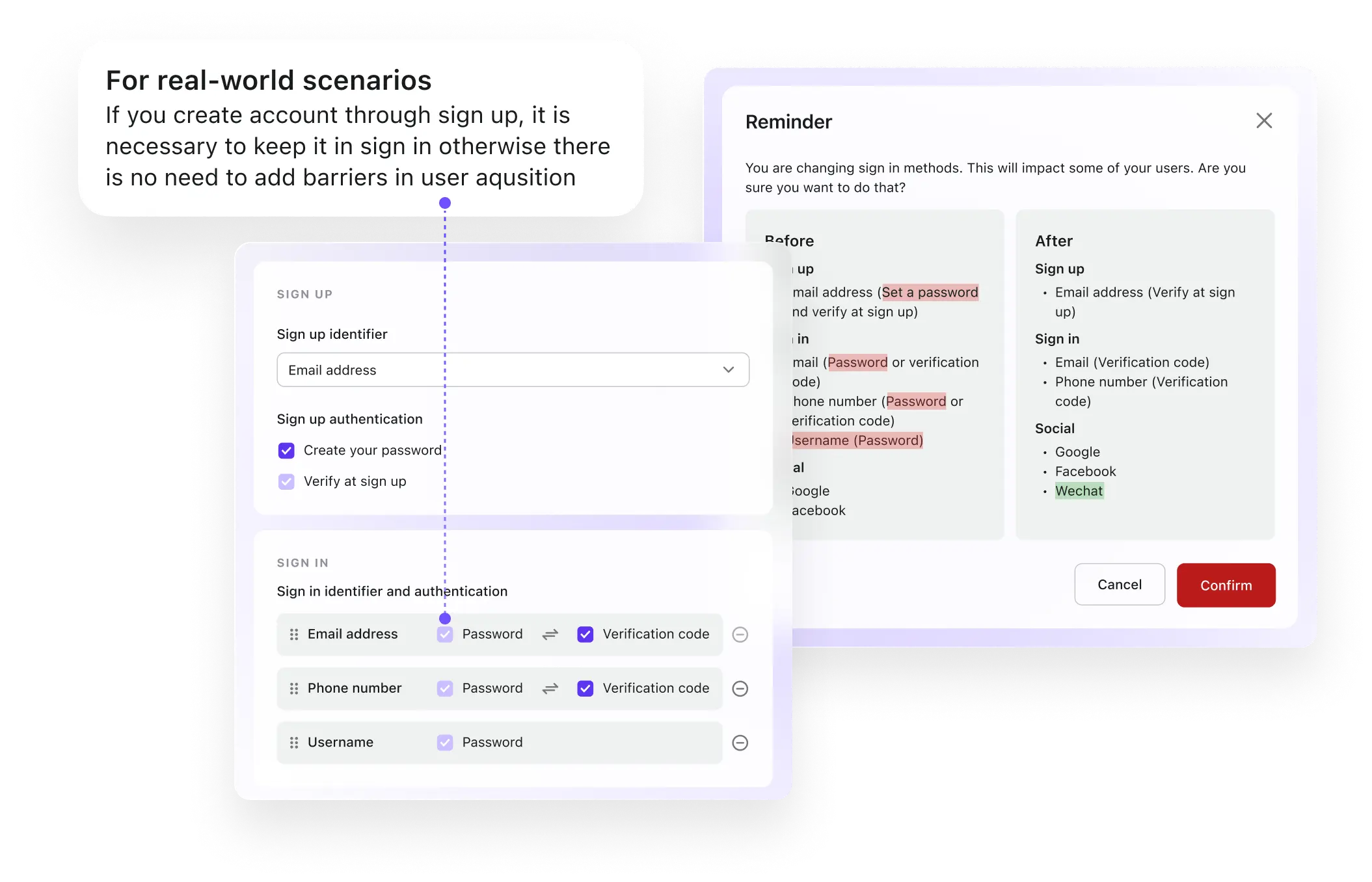Toggle Verify at sign up checkbox

tap(286, 481)
